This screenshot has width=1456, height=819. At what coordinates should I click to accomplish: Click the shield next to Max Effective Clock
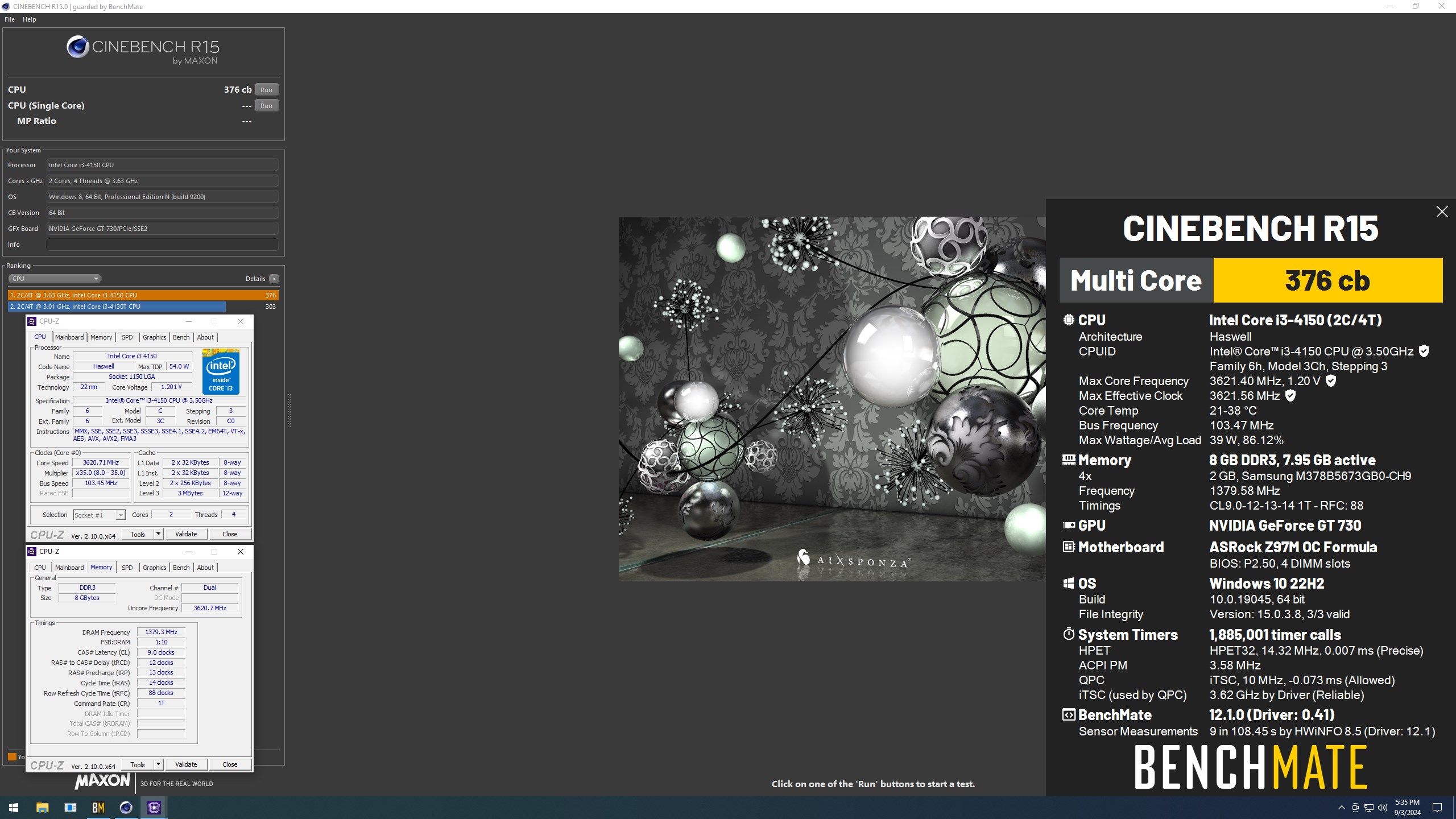point(1290,396)
